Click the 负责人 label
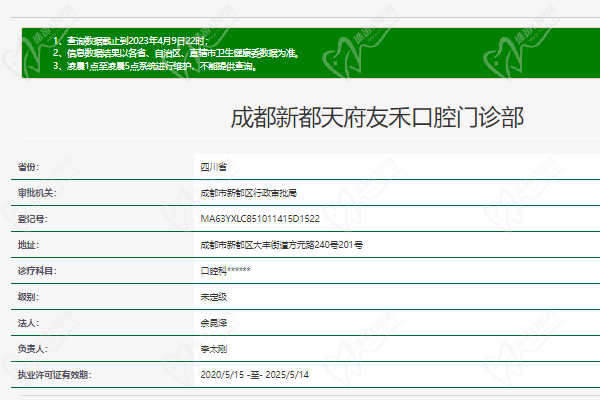Image resolution: width=600 pixels, height=400 pixels. click(x=33, y=349)
